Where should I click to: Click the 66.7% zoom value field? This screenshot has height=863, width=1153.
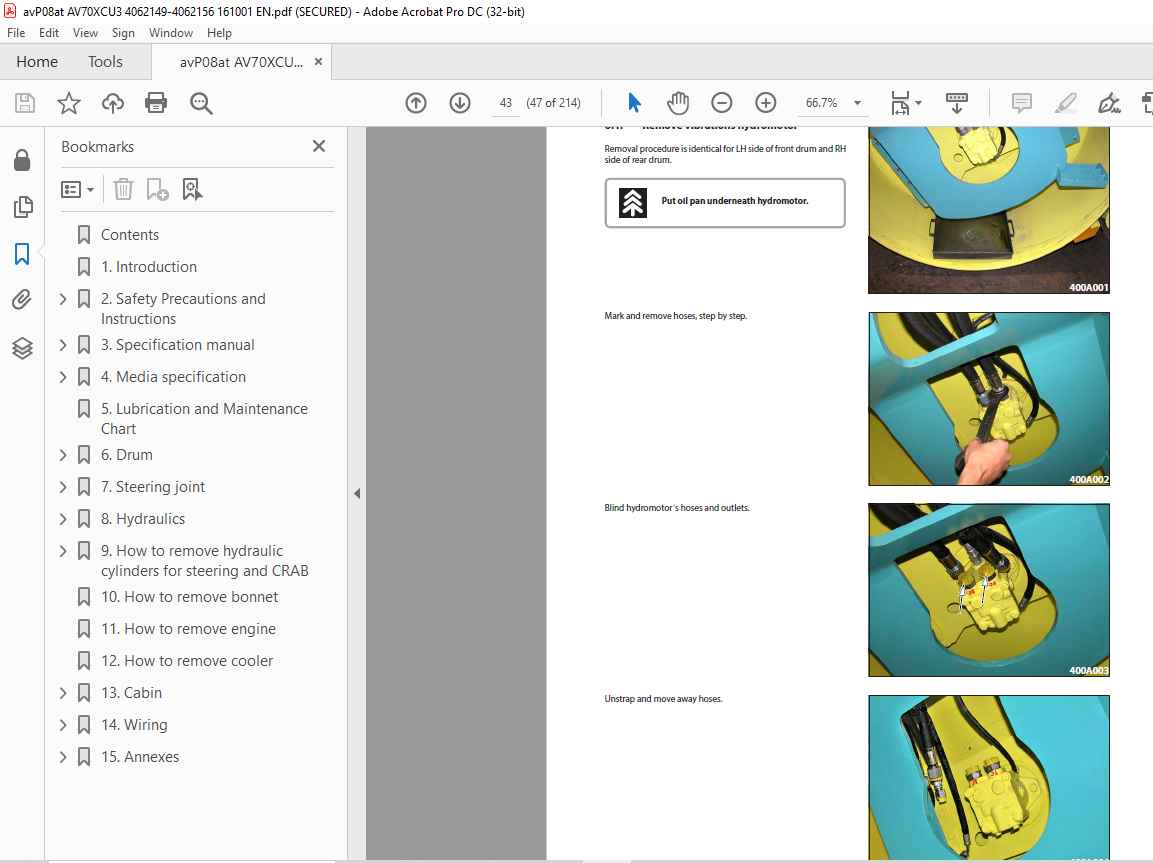click(x=821, y=103)
